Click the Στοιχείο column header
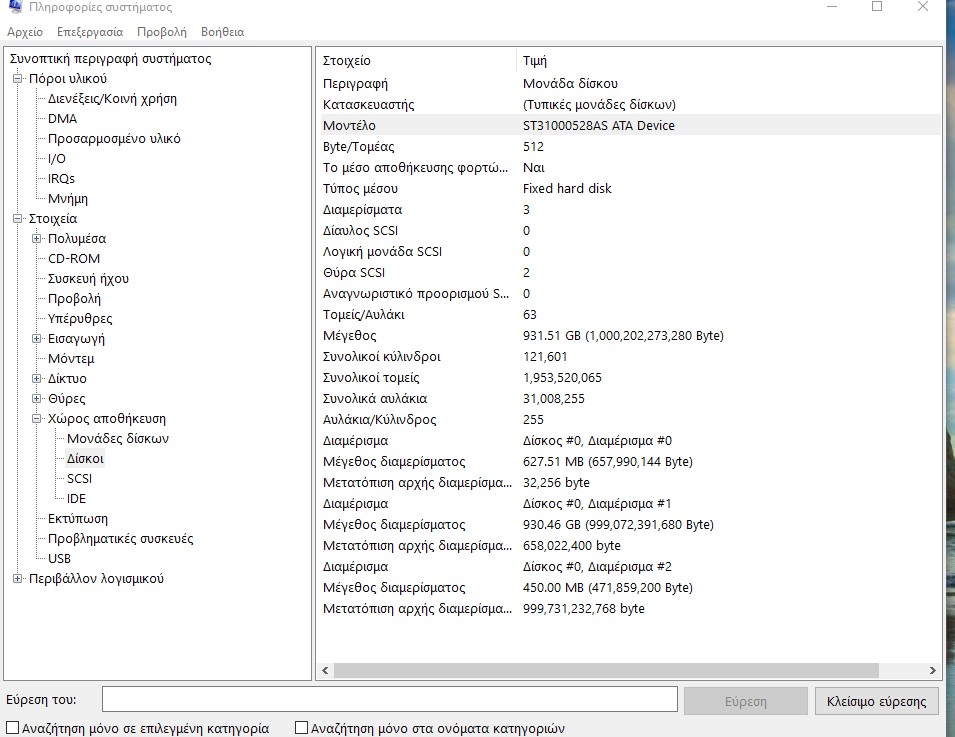Screen dimensions: 955x737 418,60
